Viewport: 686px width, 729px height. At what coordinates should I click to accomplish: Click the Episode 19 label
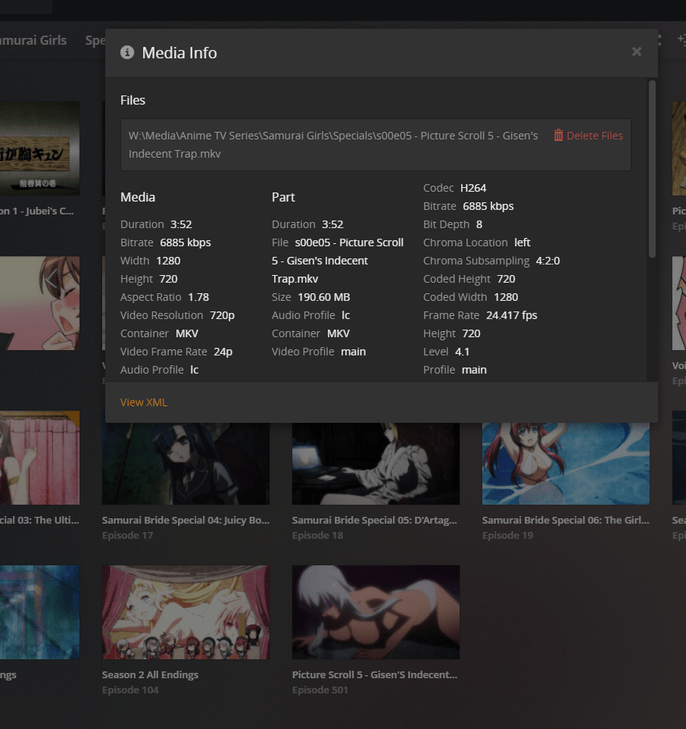point(508,536)
